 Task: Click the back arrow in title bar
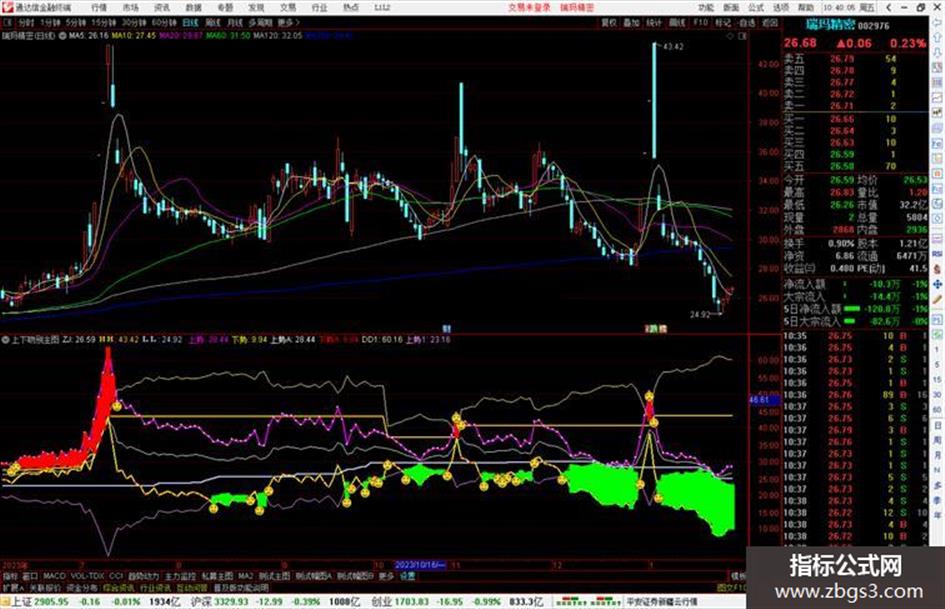click(x=888, y=8)
